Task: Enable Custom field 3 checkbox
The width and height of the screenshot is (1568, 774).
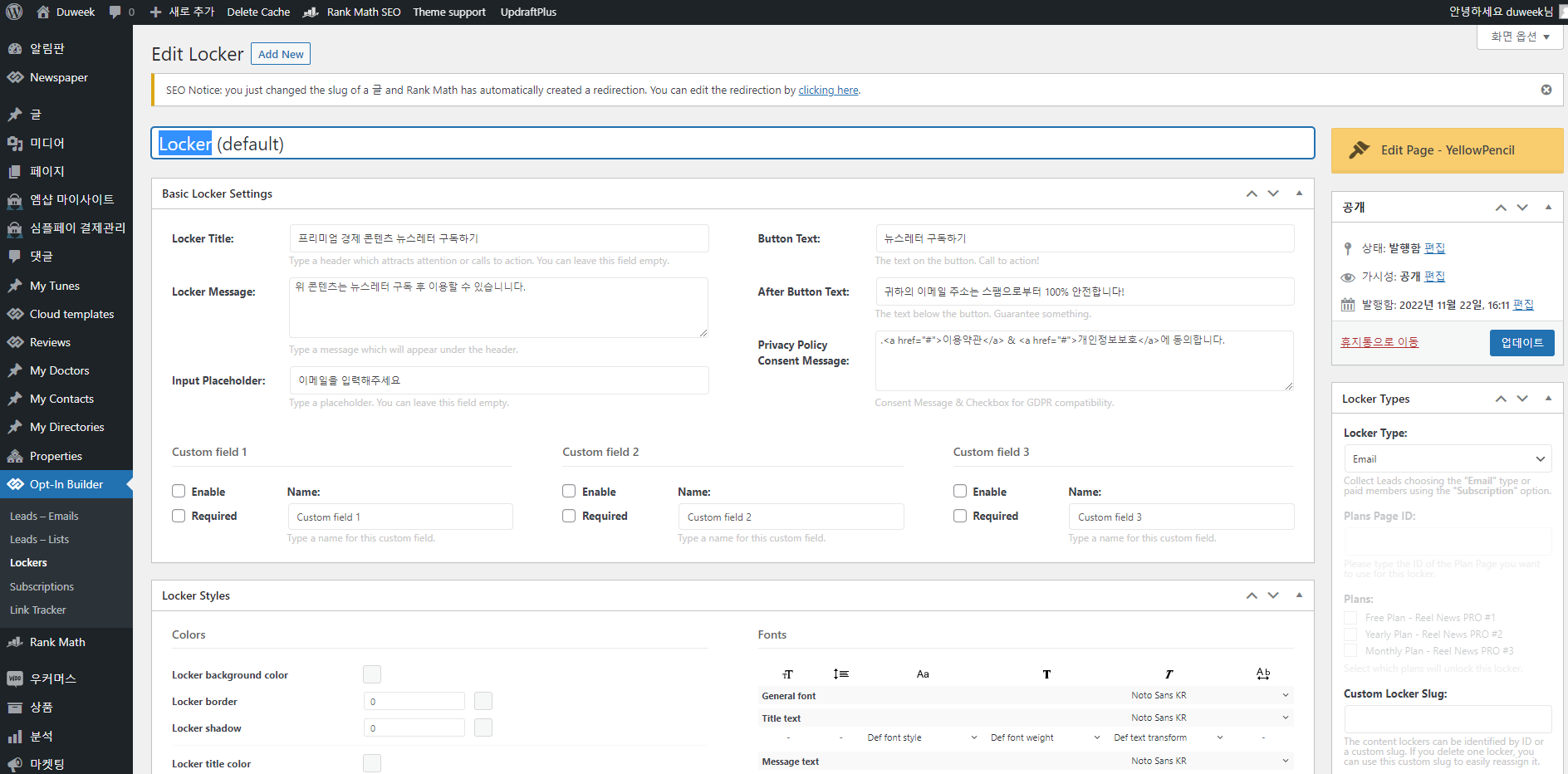Action: pos(960,491)
